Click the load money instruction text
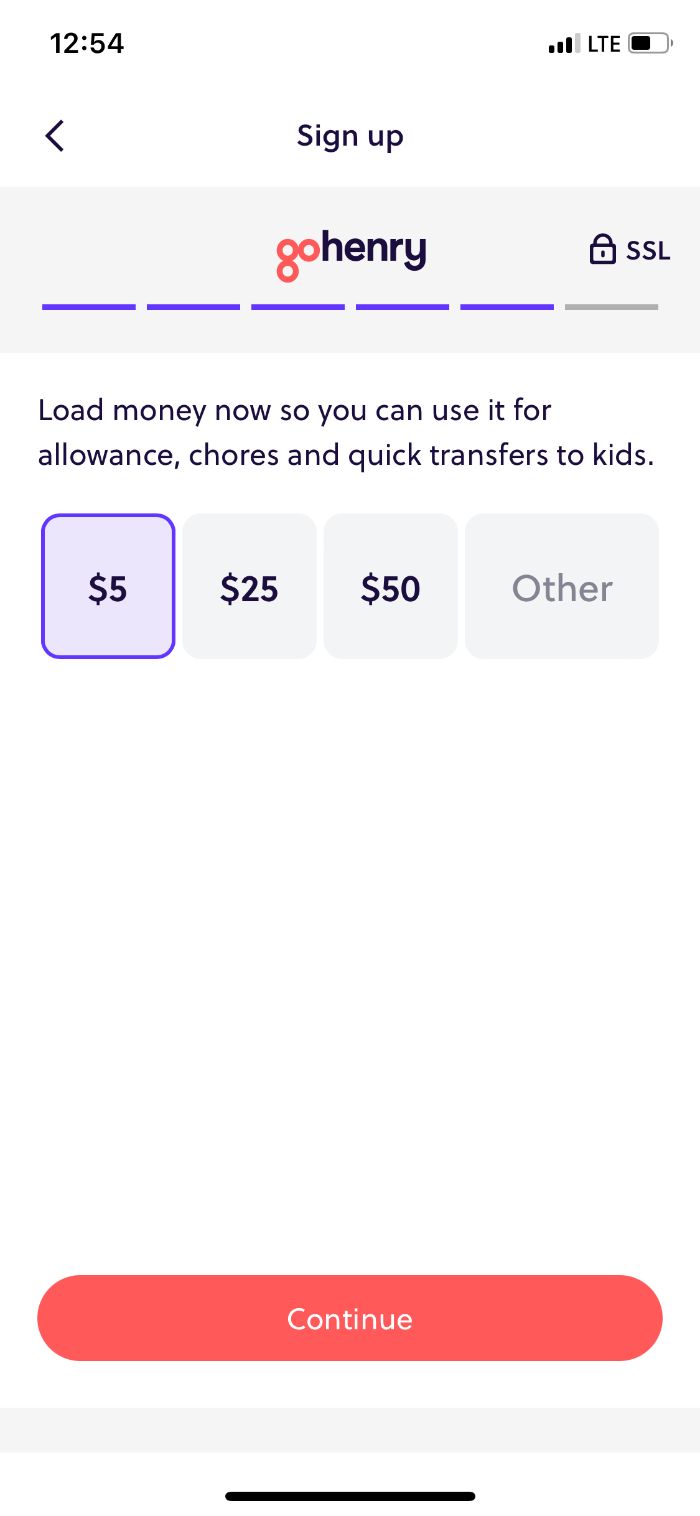The height and width of the screenshot is (1516, 700). coord(345,432)
